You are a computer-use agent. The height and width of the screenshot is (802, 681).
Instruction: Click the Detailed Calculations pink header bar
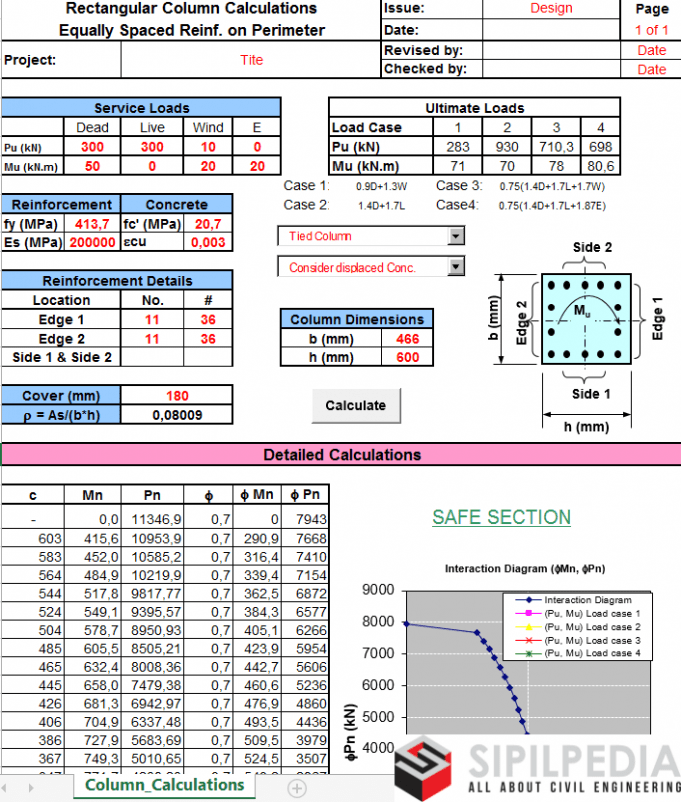[340, 455]
